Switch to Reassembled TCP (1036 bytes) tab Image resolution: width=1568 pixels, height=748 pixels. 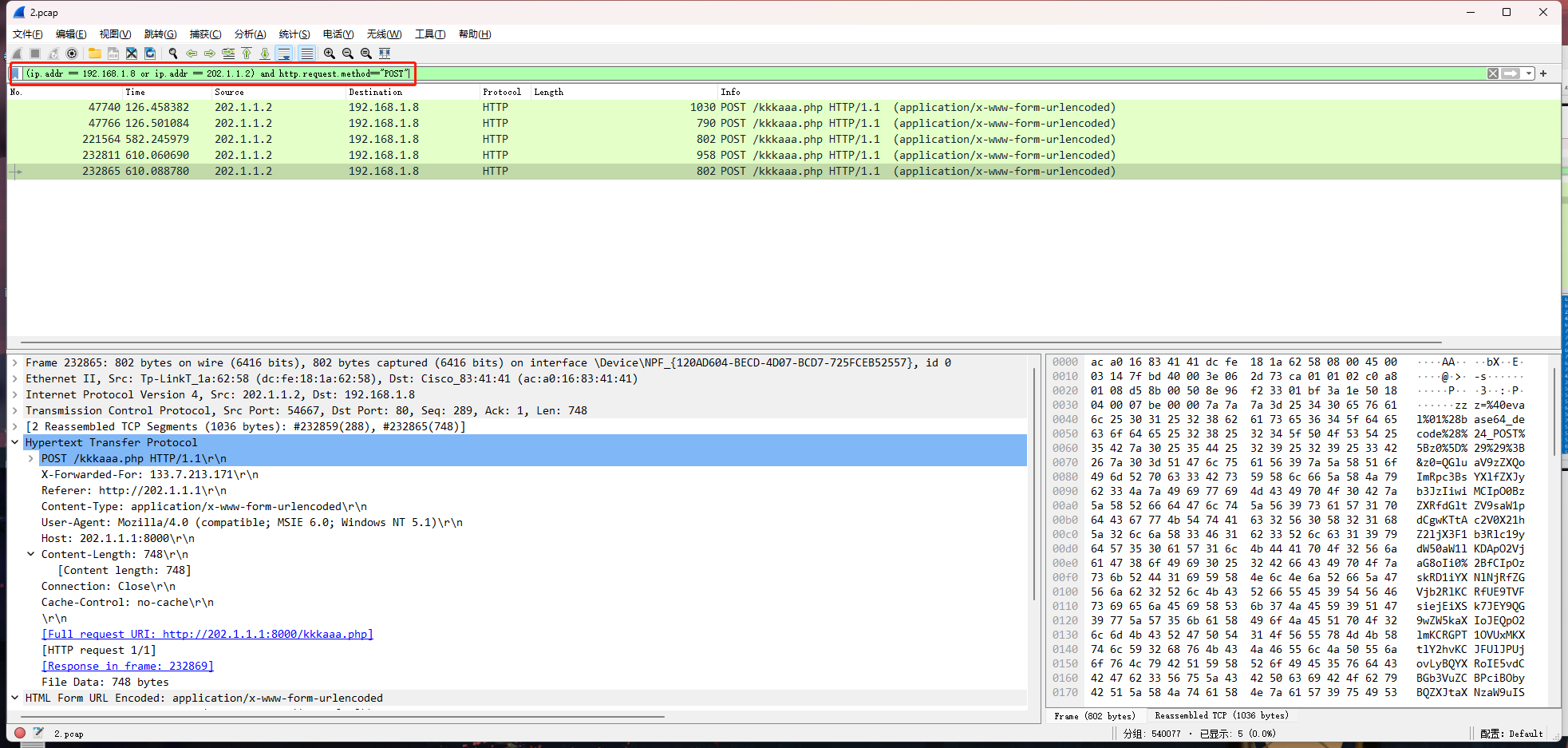coord(1221,716)
